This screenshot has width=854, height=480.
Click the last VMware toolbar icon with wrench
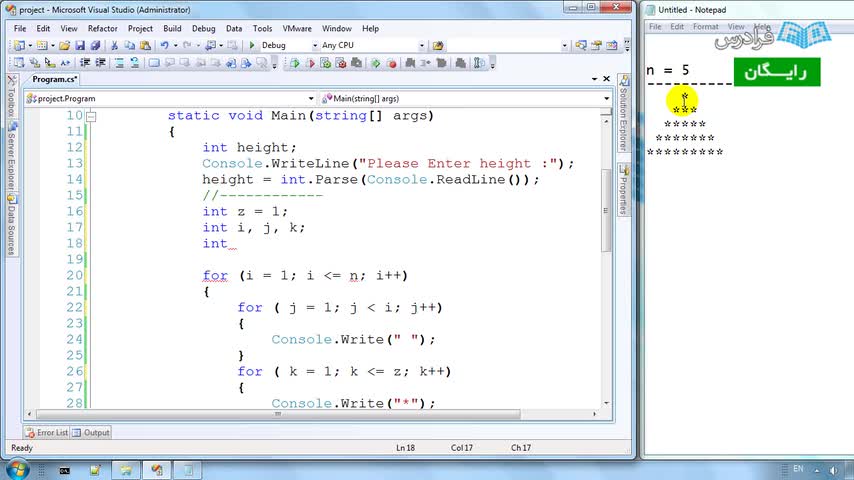[479, 64]
